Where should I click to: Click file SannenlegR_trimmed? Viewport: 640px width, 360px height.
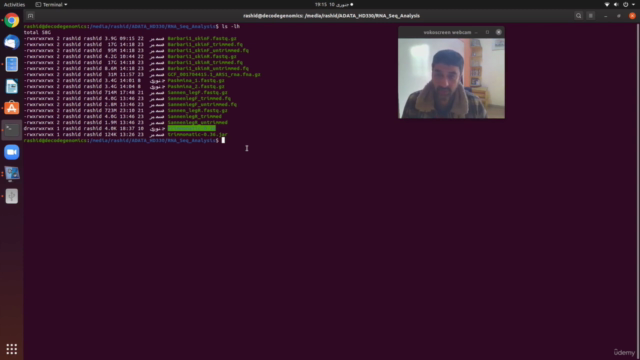click(x=195, y=116)
